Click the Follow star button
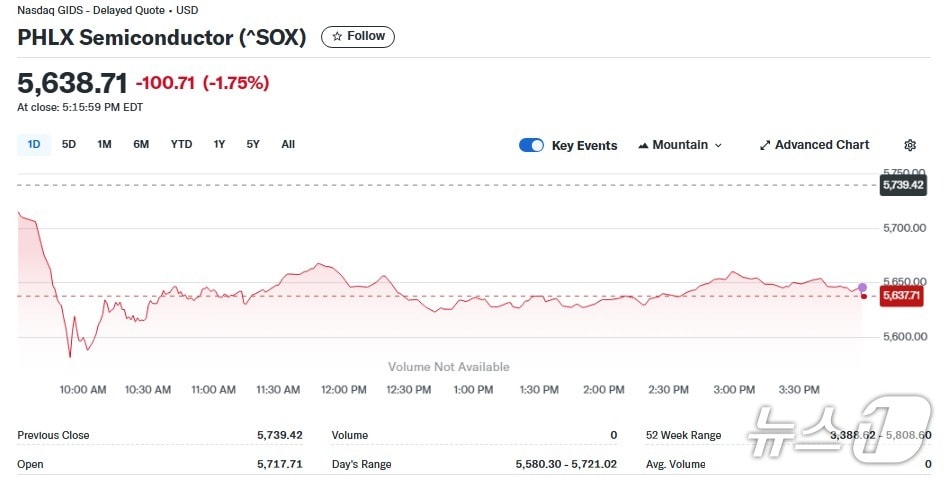The image size is (945, 477). (358, 37)
